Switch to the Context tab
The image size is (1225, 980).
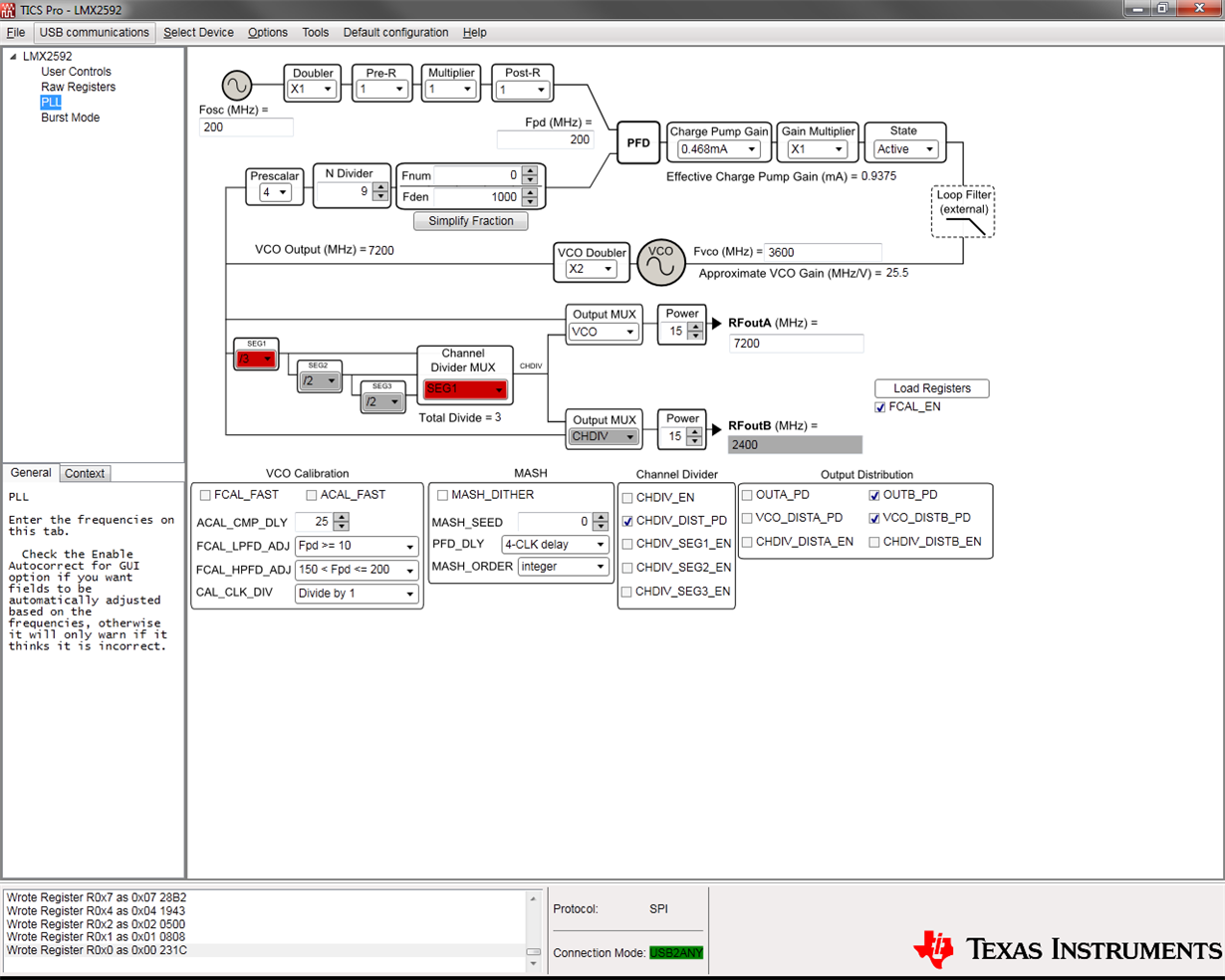(85, 474)
